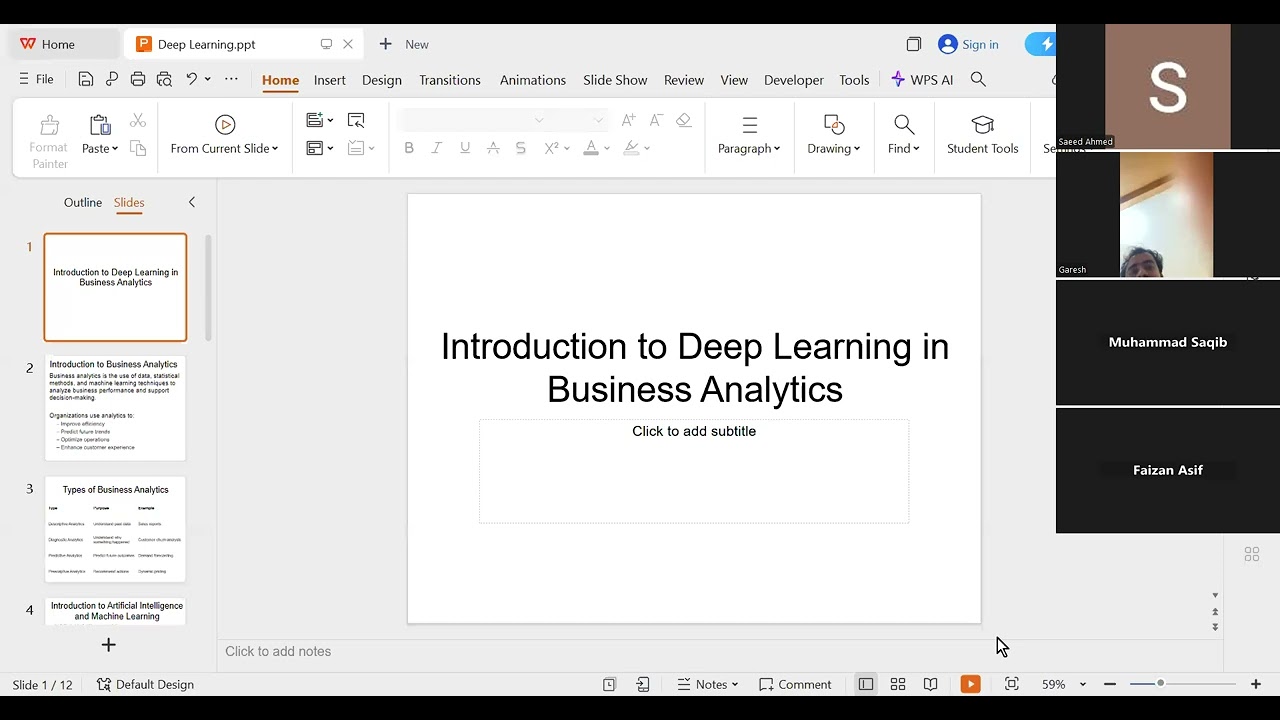Expand the Drawing dropdown
Viewport: 1280px width, 720px height.
(x=857, y=149)
